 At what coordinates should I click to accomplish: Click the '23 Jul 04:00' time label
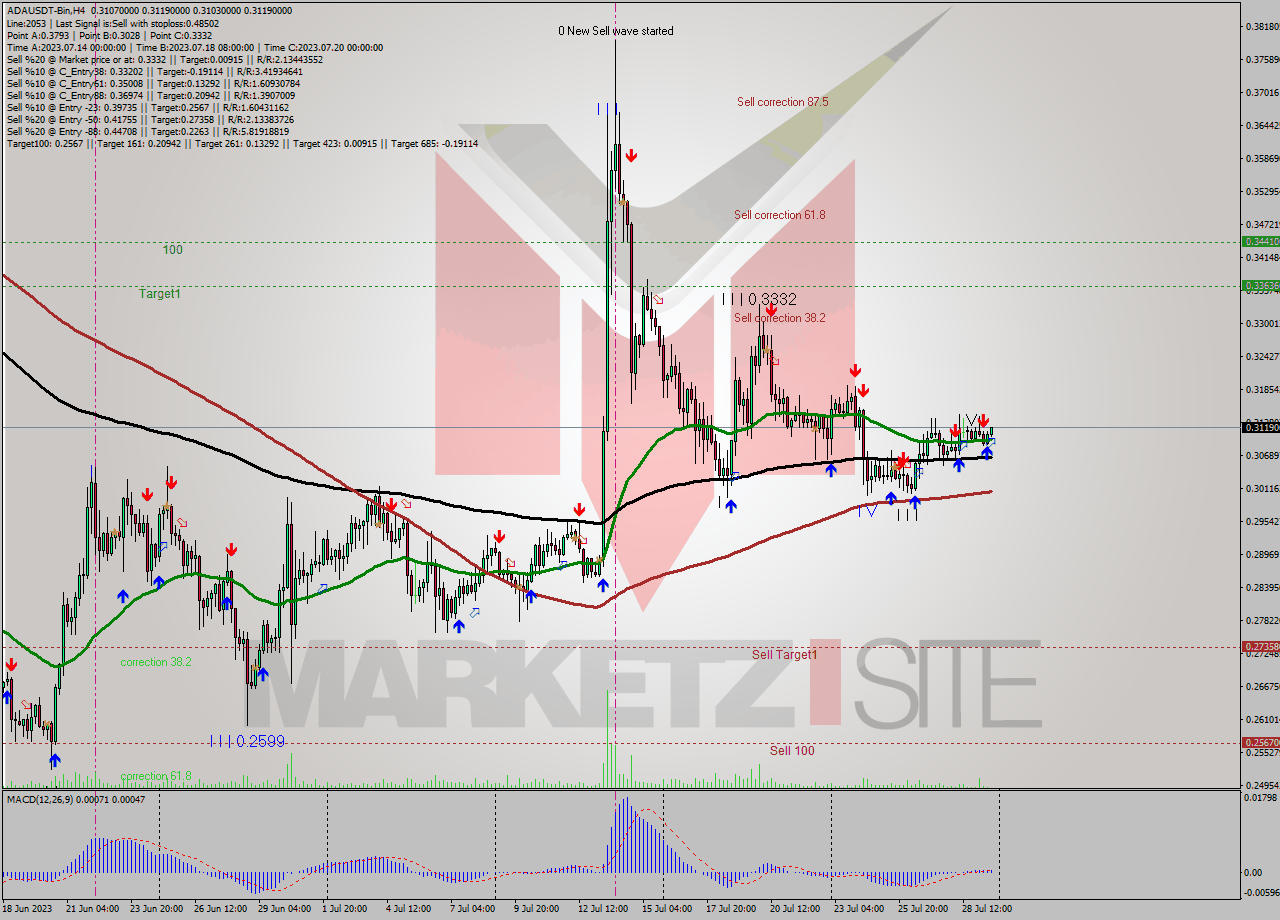(x=858, y=909)
